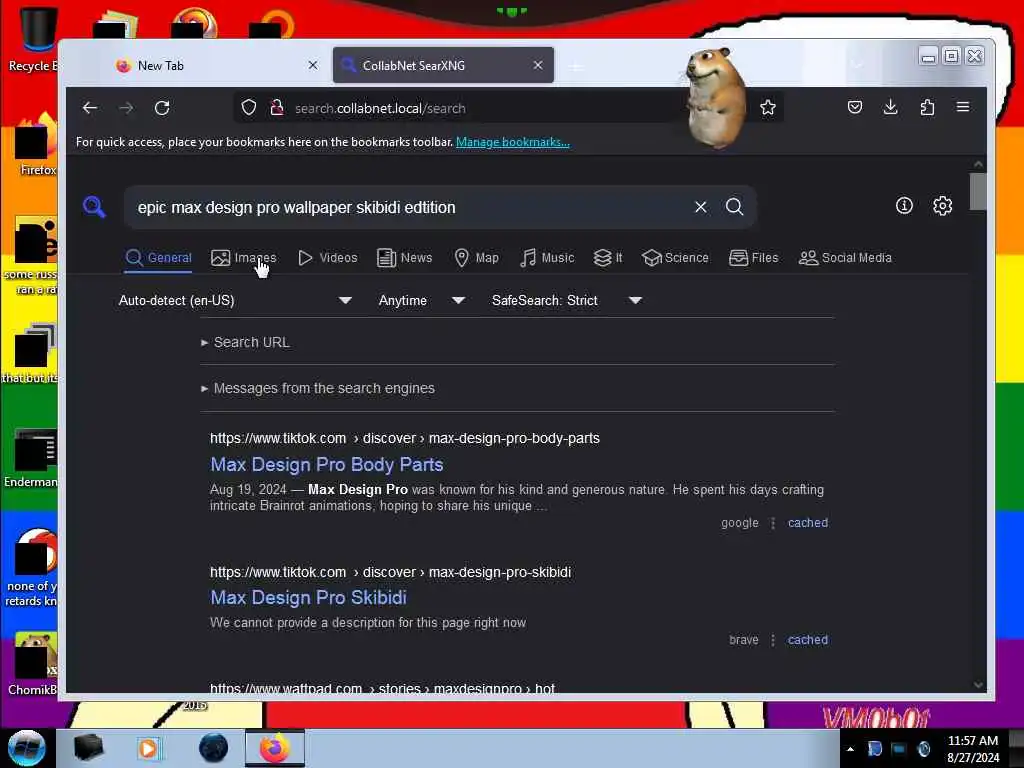The image size is (1024, 768).
Task: Open the Anytime time range dropdown
Action: click(x=422, y=300)
